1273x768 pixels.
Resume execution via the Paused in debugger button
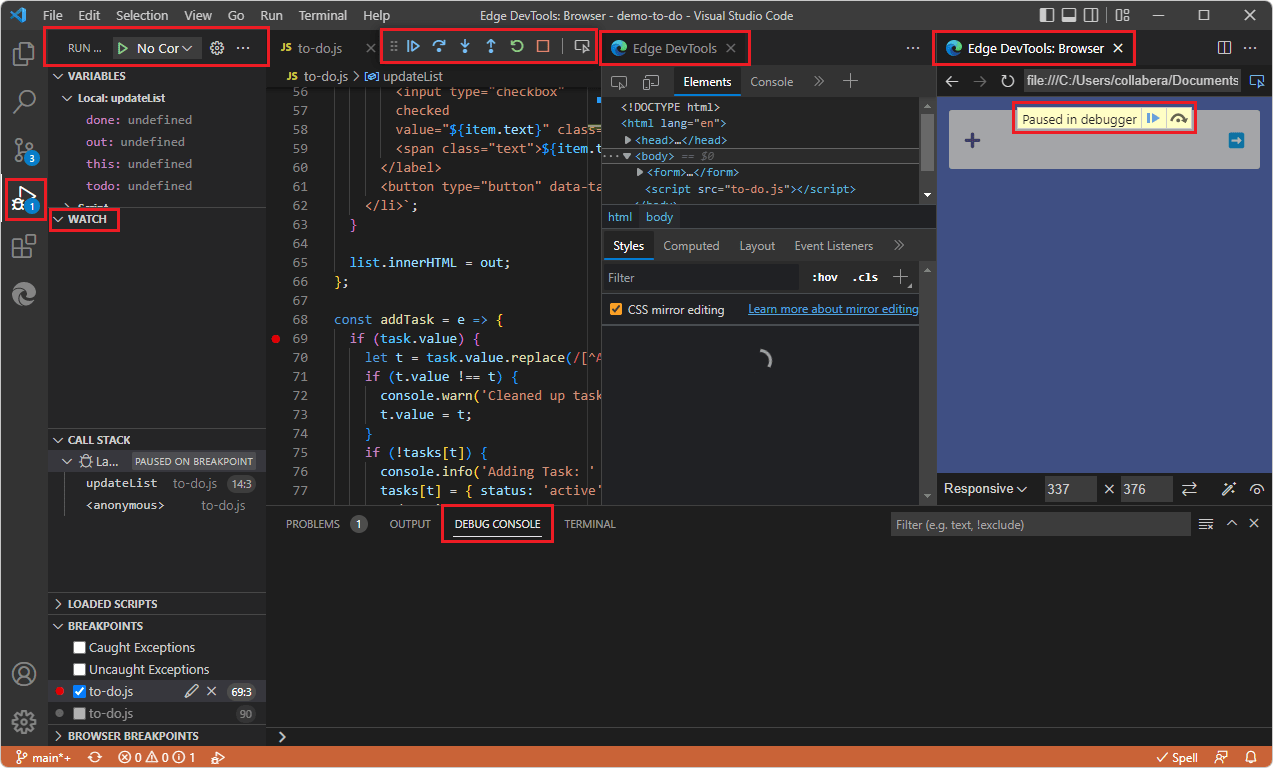1153,118
